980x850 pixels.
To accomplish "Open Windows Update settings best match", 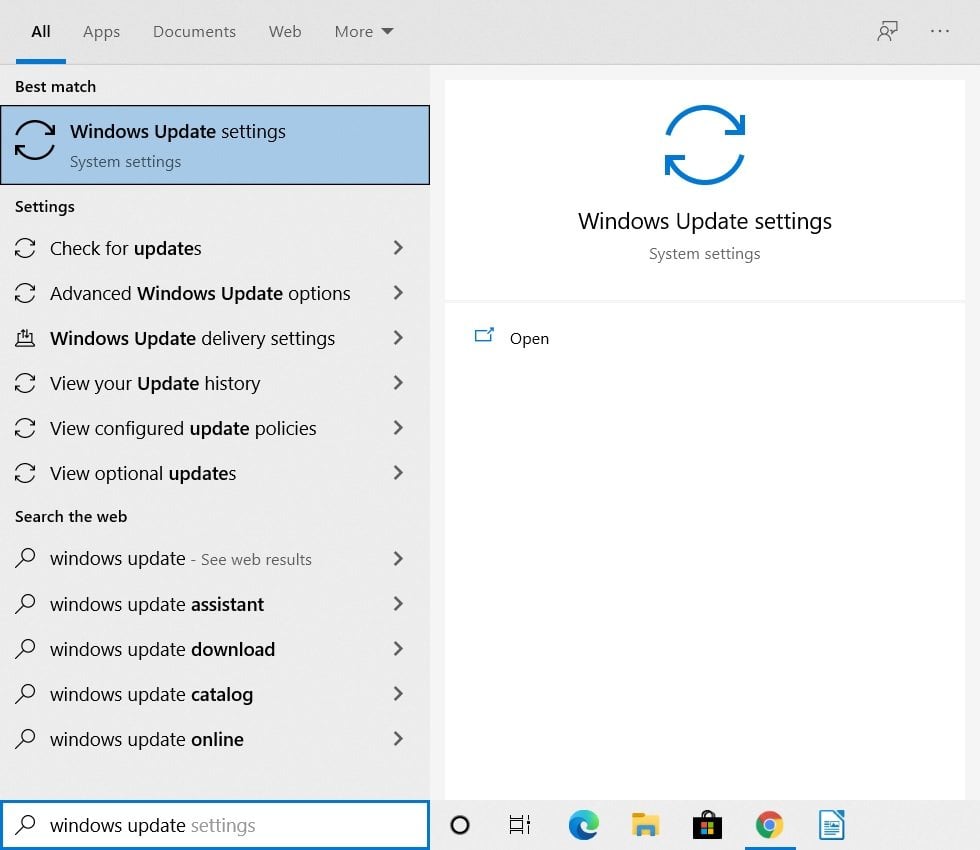I will click(x=215, y=145).
